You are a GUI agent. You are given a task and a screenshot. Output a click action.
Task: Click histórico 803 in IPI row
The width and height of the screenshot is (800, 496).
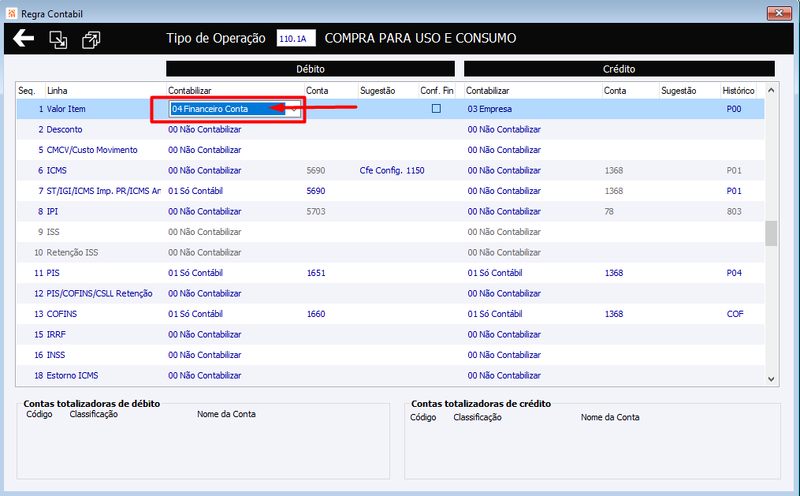[734, 211]
